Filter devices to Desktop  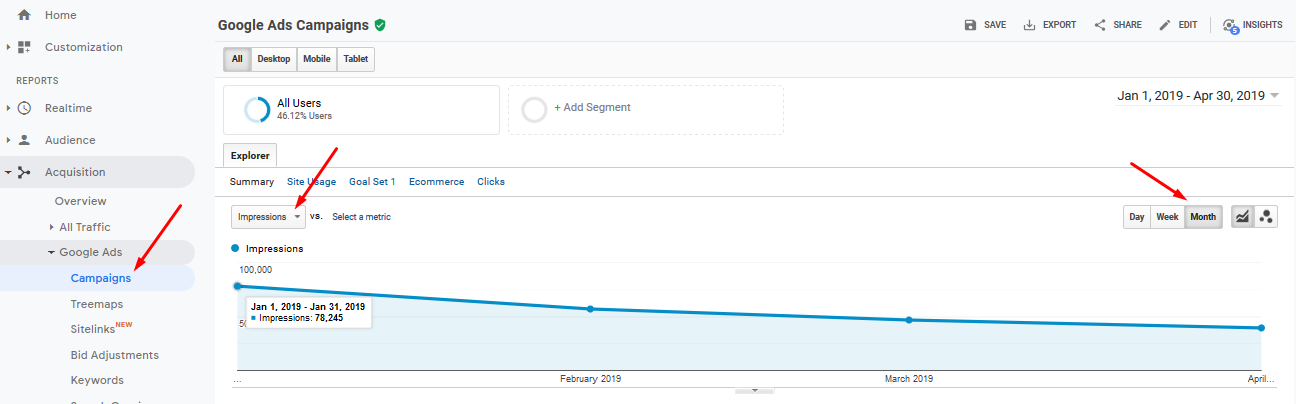[274, 59]
